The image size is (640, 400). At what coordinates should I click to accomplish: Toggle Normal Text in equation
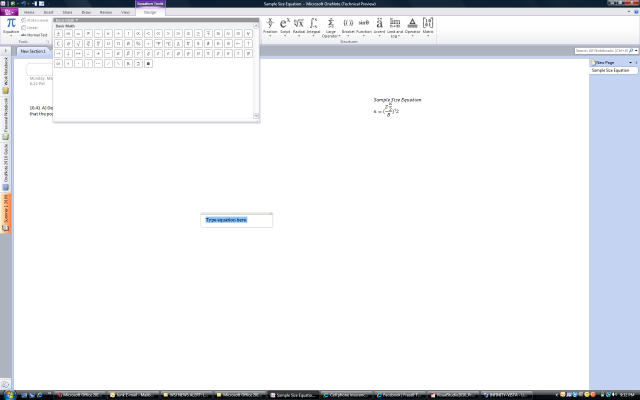pyautogui.click(x=34, y=35)
